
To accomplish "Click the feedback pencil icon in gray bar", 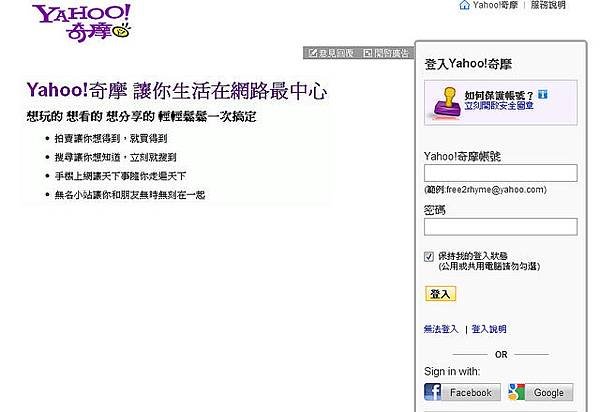I will click(x=313, y=53).
